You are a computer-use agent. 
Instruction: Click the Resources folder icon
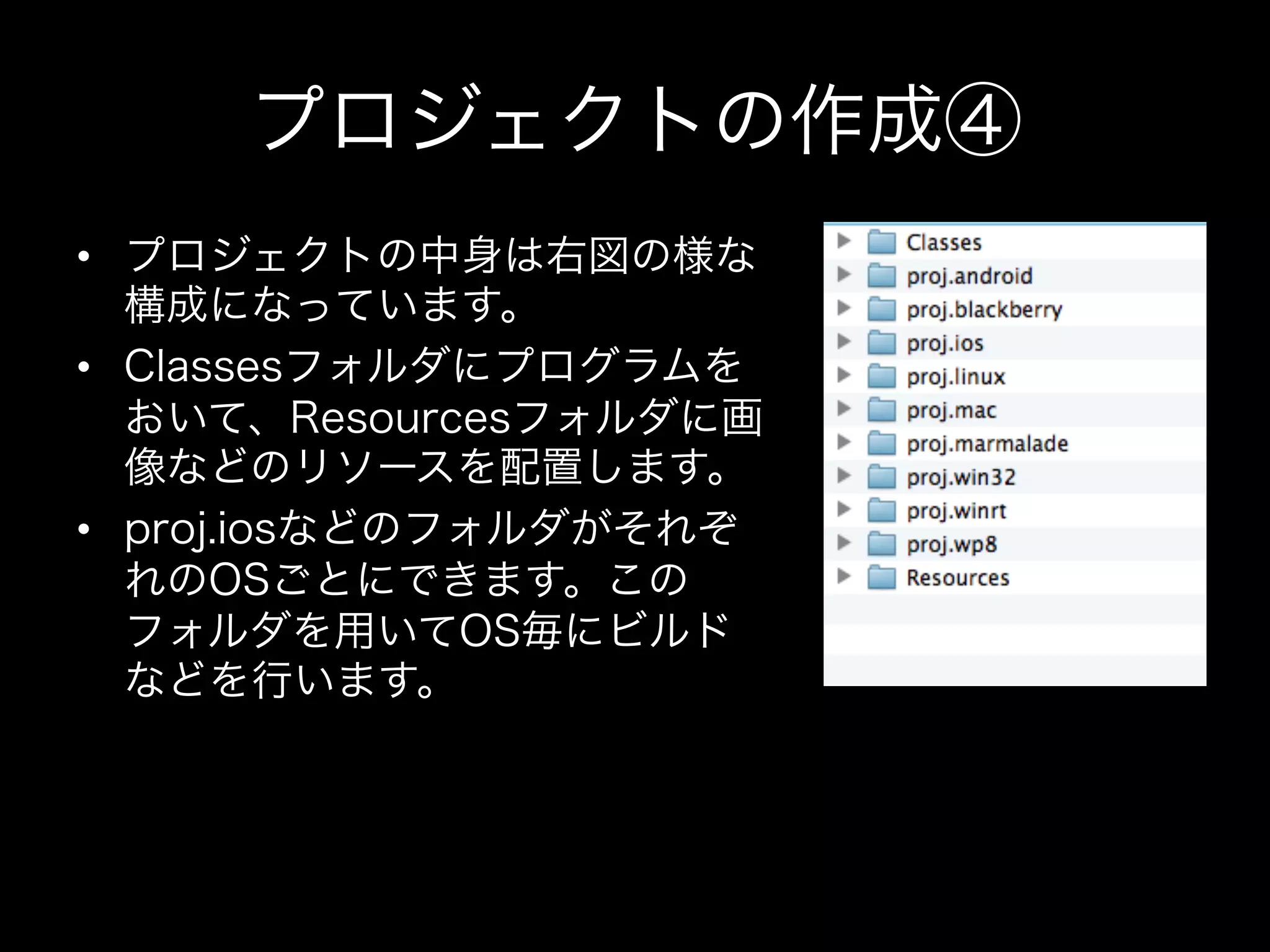point(881,577)
